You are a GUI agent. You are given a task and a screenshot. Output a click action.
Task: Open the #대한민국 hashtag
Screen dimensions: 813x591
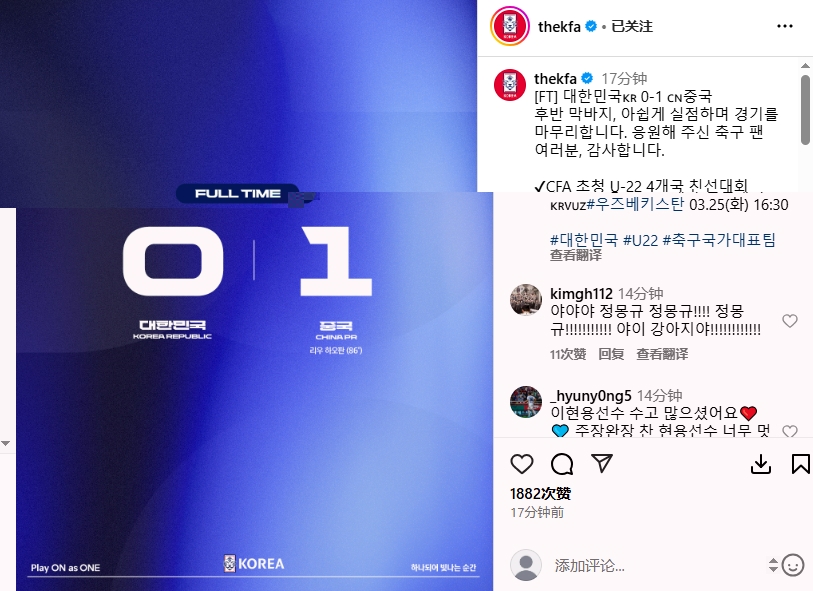pyautogui.click(x=584, y=240)
